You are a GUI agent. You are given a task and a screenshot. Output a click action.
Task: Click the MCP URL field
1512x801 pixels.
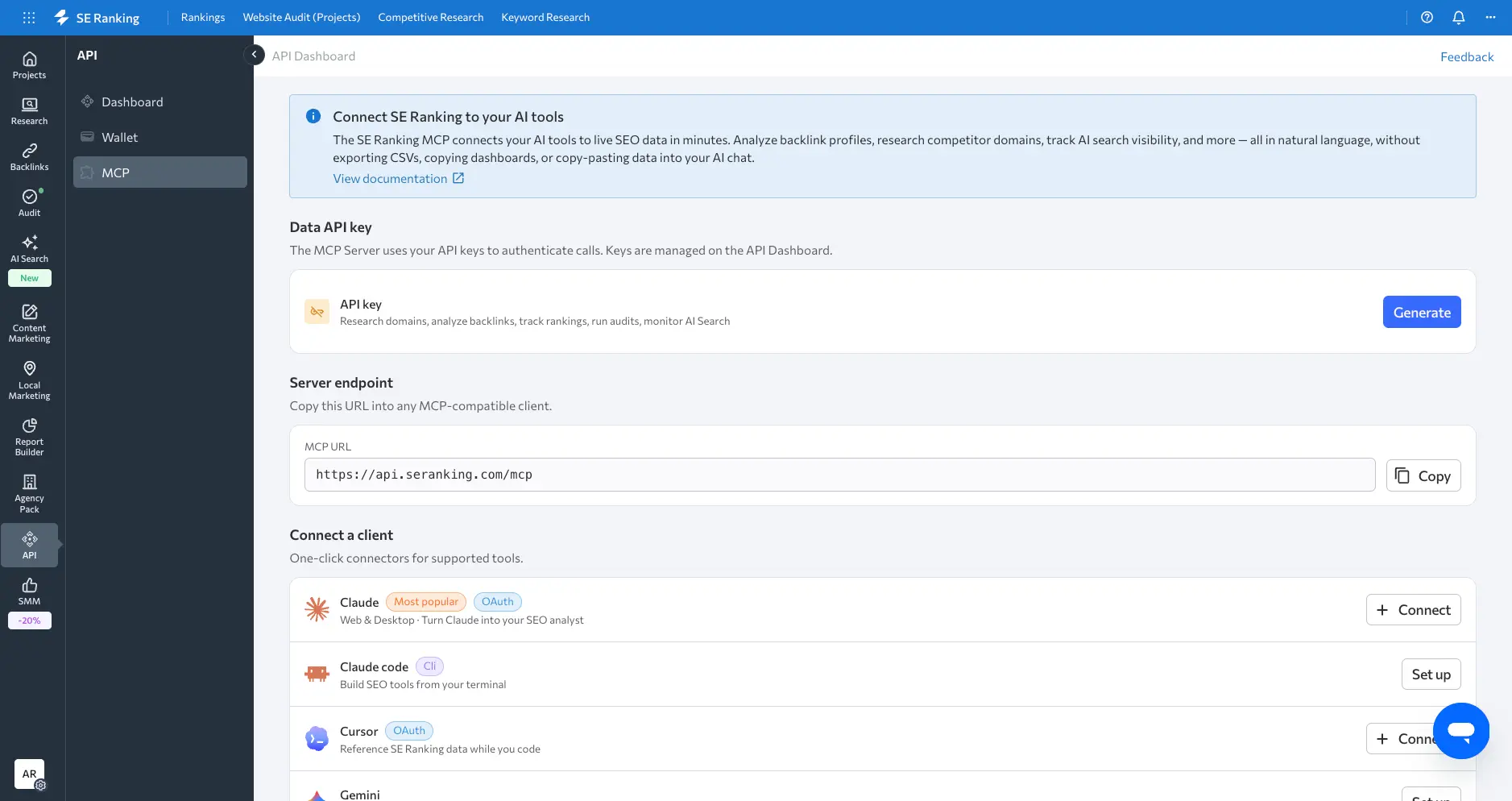840,475
